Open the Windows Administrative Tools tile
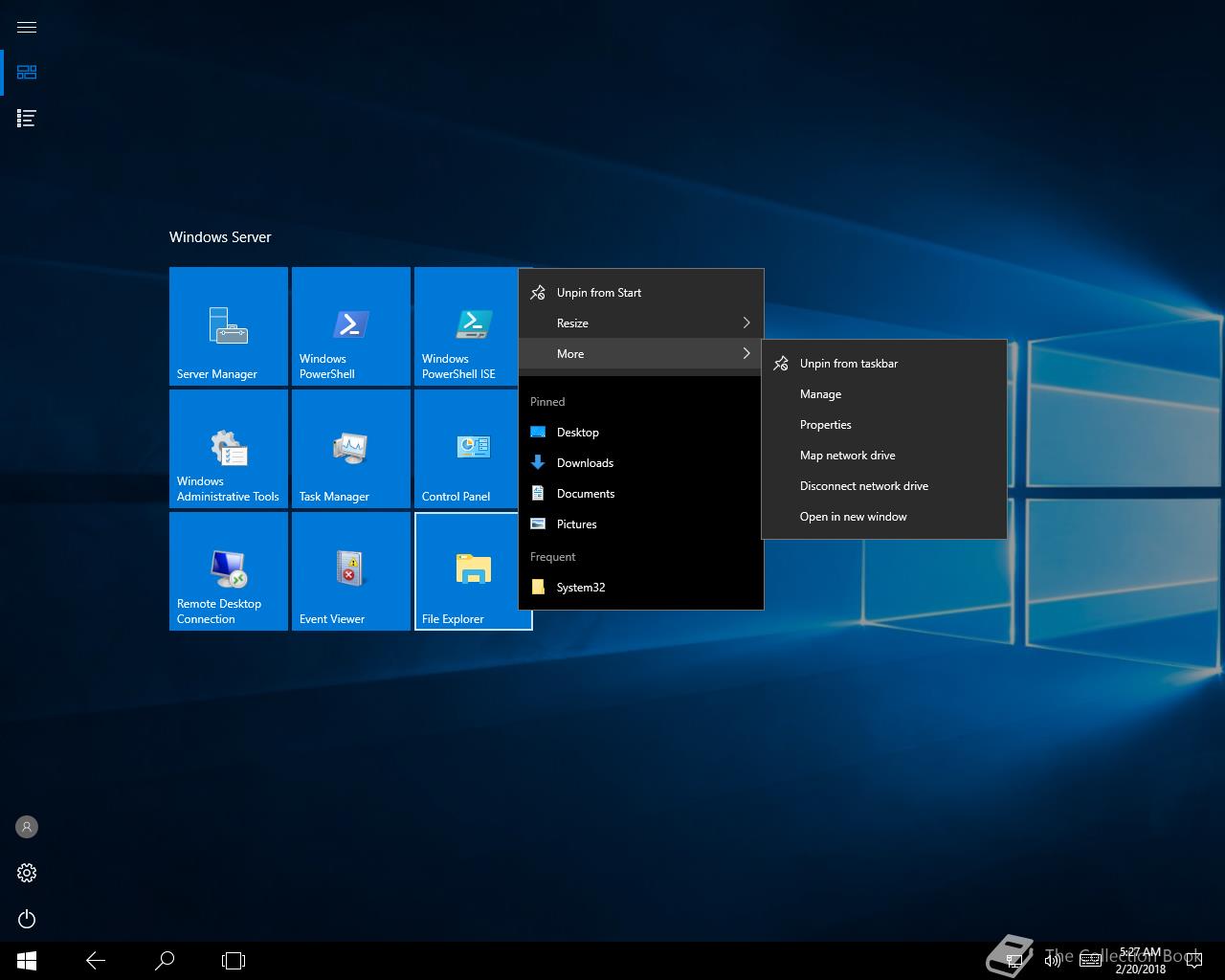The width and height of the screenshot is (1225, 980). click(x=229, y=449)
